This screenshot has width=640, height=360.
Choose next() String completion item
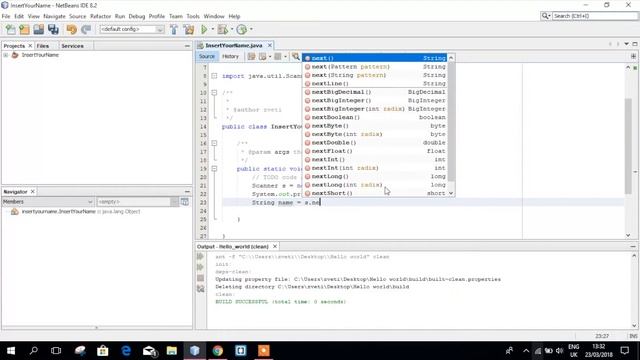pos(375,58)
